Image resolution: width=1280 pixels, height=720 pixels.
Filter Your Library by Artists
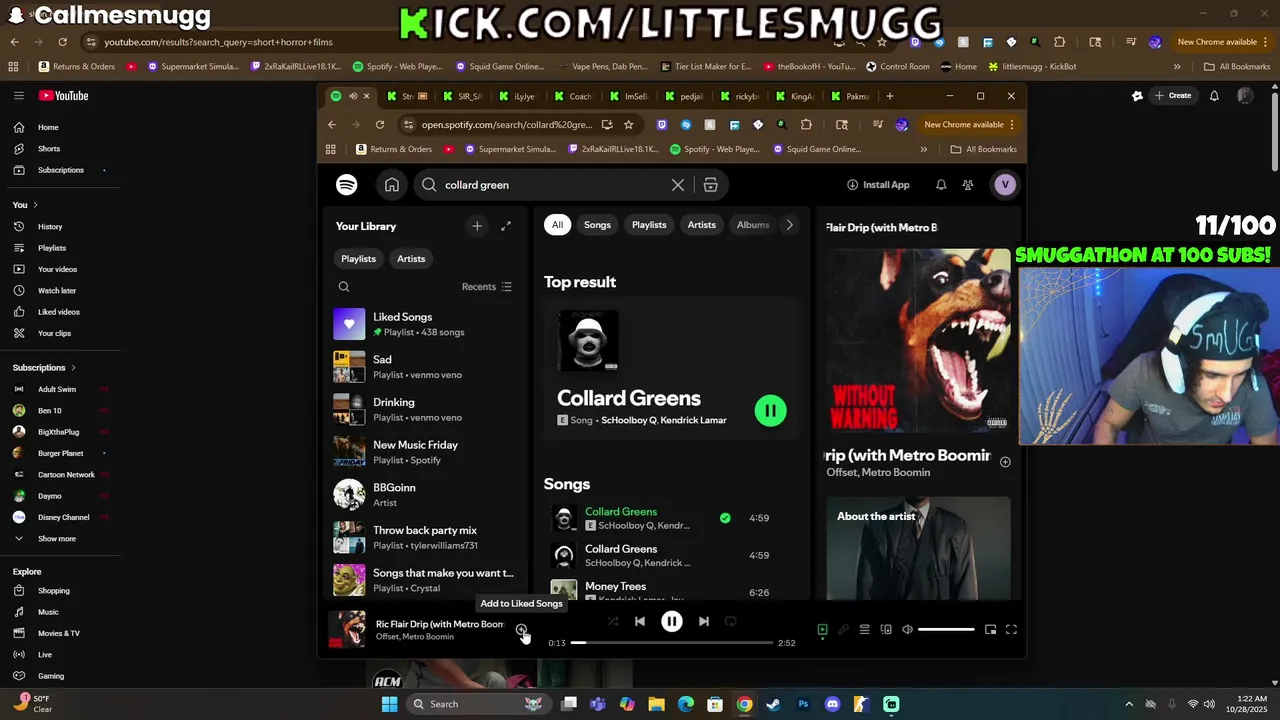pos(411,259)
